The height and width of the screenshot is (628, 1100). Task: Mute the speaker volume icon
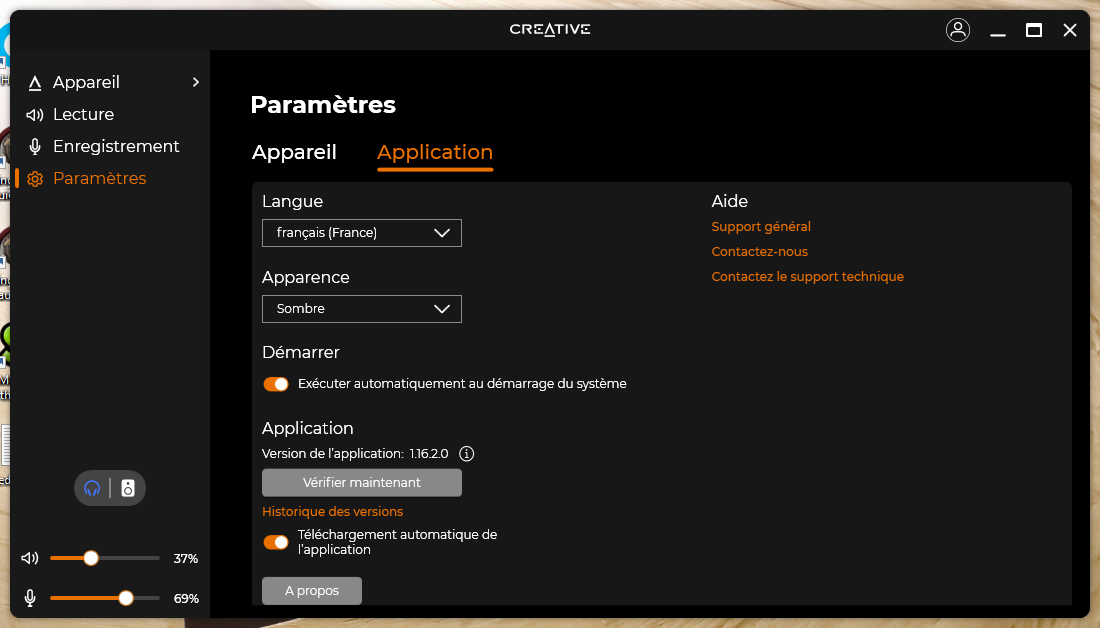pyautogui.click(x=31, y=558)
